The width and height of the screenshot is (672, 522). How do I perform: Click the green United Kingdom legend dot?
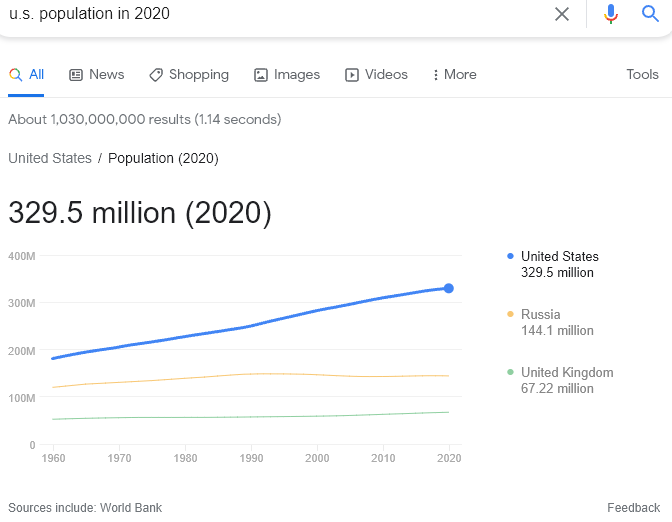510,372
